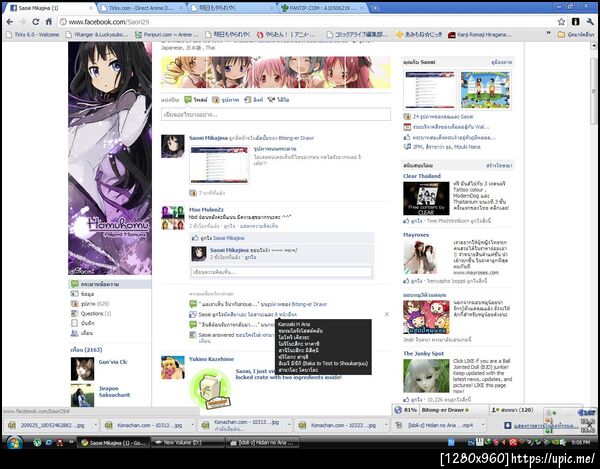600x469 pixels.
Task: Click the browser forward arrow
Action: [x=22, y=22]
